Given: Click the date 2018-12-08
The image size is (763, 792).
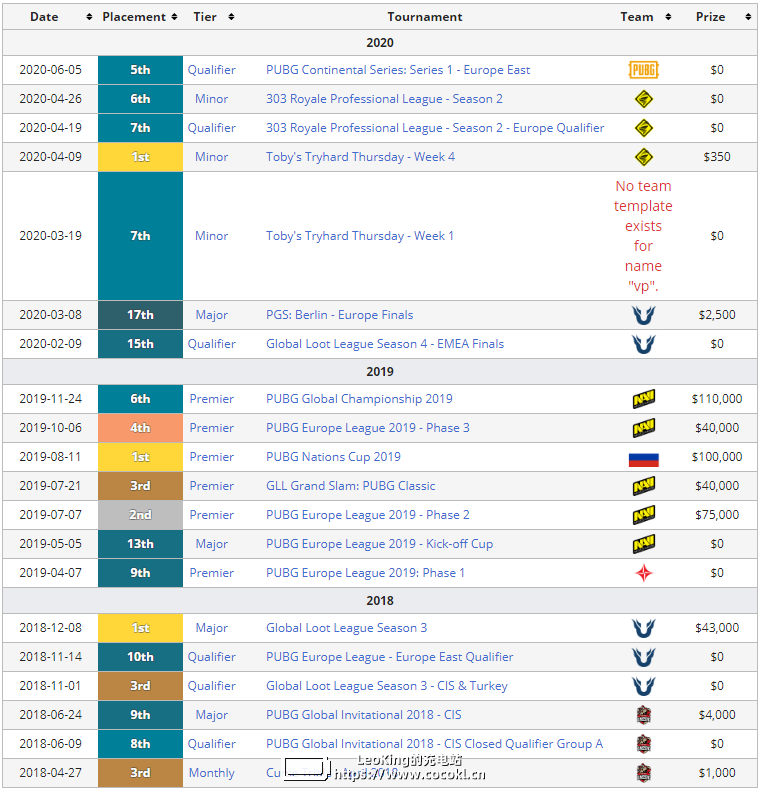Looking at the screenshot, I should point(50,628).
